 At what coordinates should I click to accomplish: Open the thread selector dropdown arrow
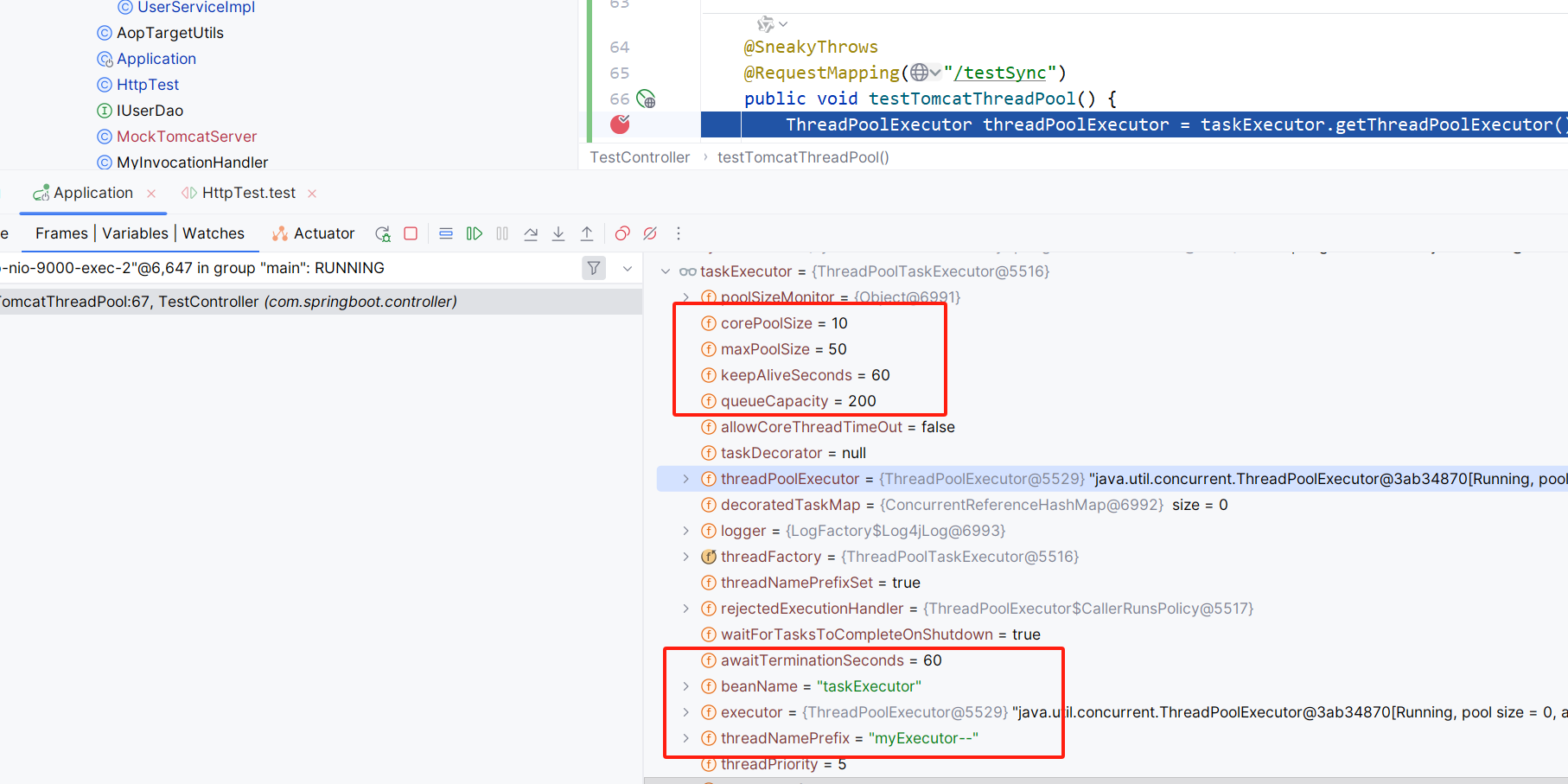628,268
